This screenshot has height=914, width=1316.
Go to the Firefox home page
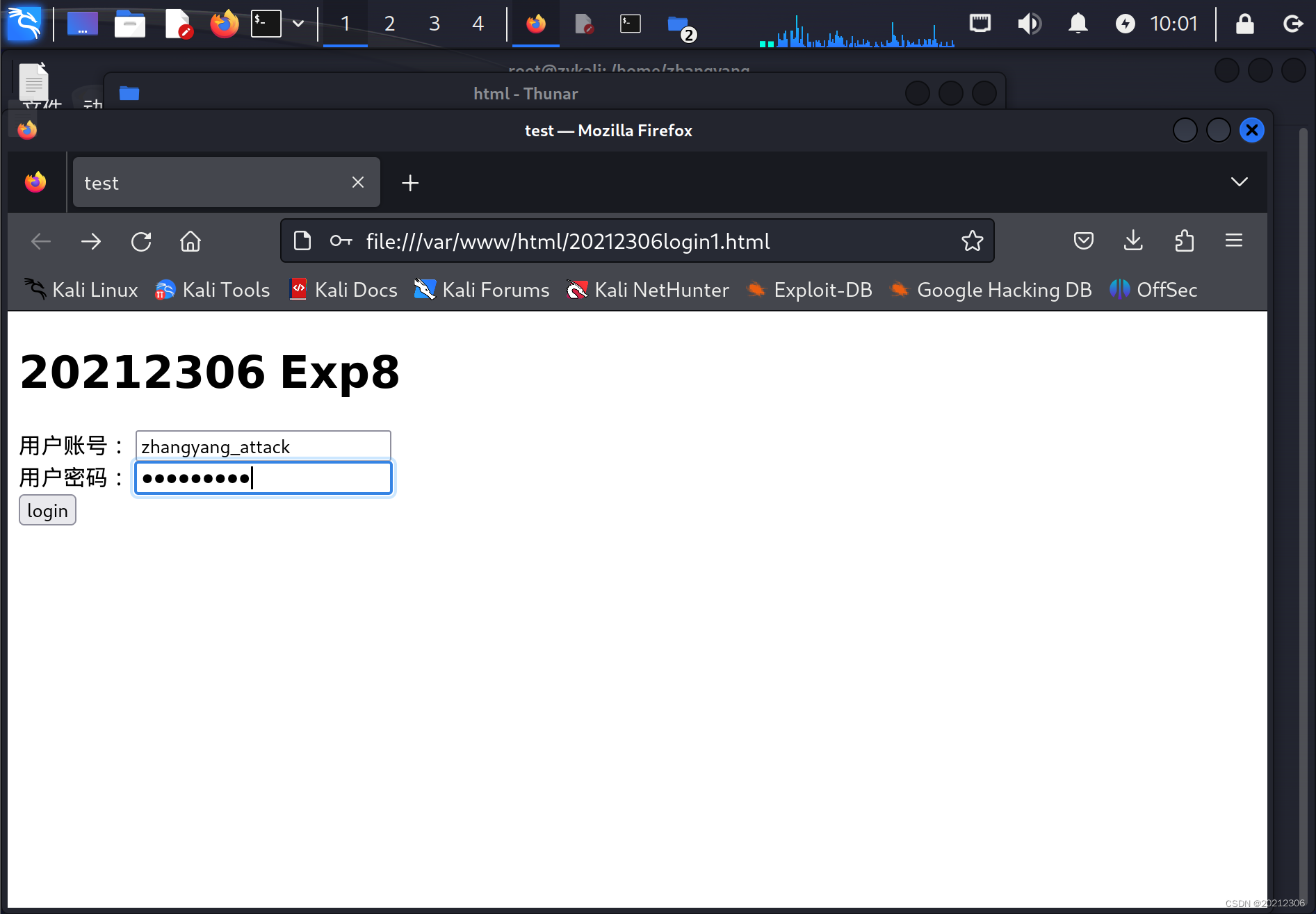(190, 242)
